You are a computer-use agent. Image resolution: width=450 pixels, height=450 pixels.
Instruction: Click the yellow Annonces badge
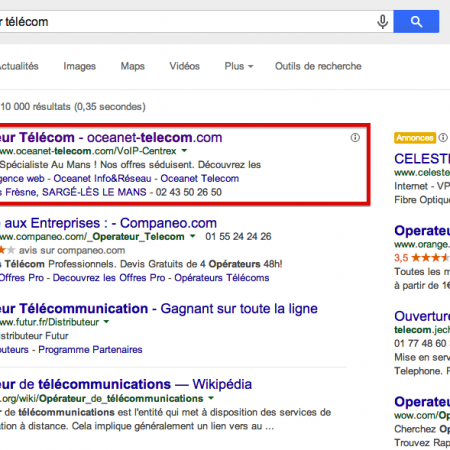coord(415,138)
